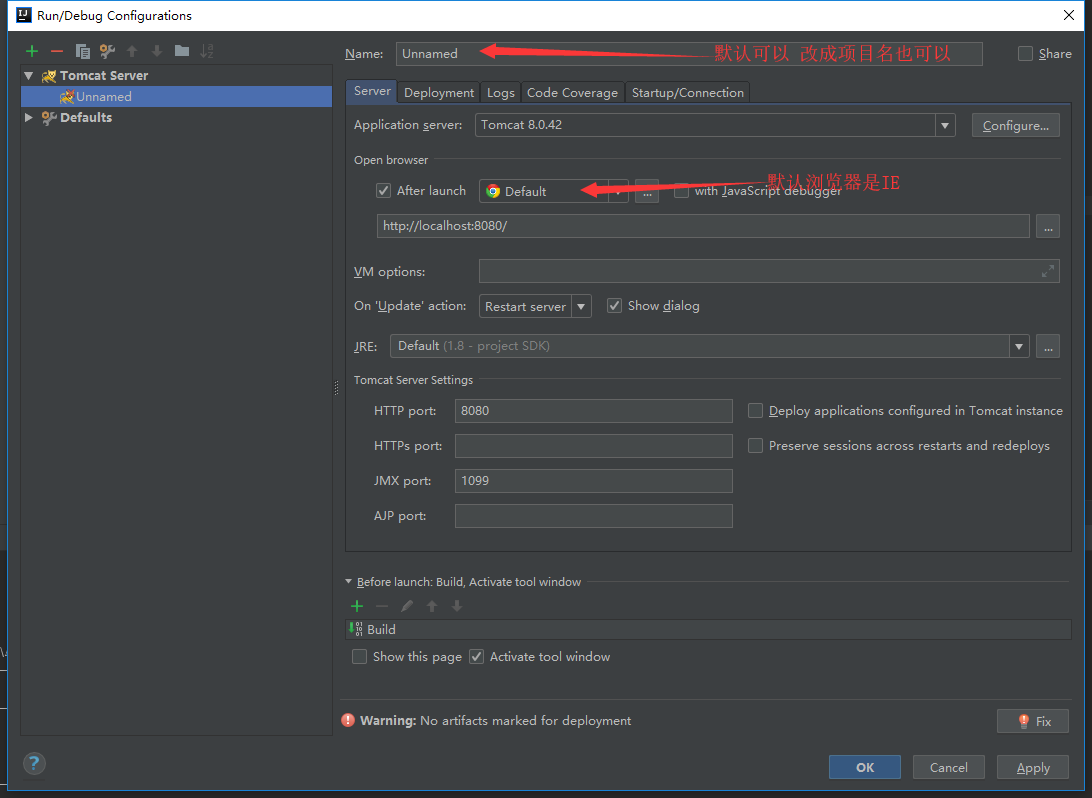
Task: Switch to Server tab
Action: [x=372, y=91]
